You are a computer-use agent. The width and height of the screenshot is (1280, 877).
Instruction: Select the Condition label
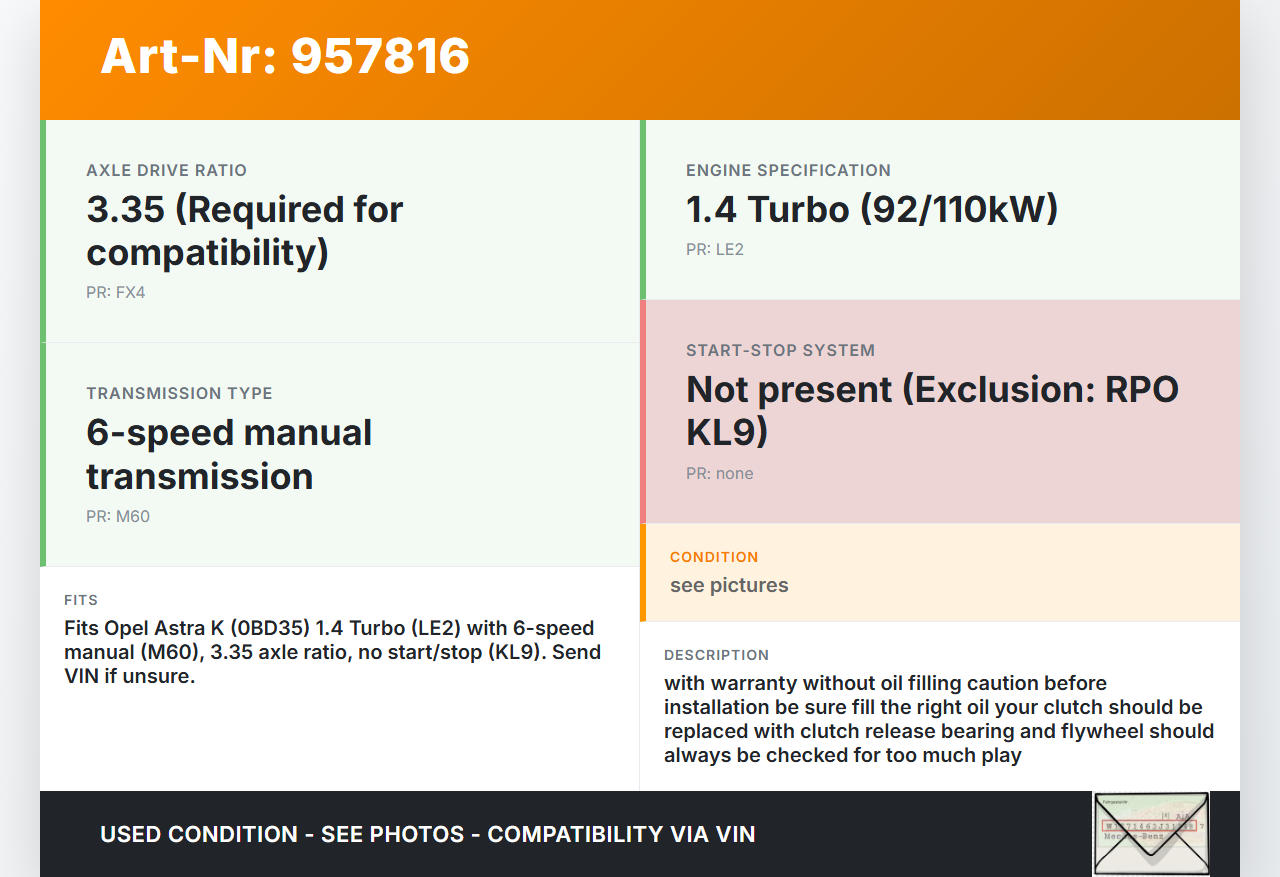tap(714, 557)
